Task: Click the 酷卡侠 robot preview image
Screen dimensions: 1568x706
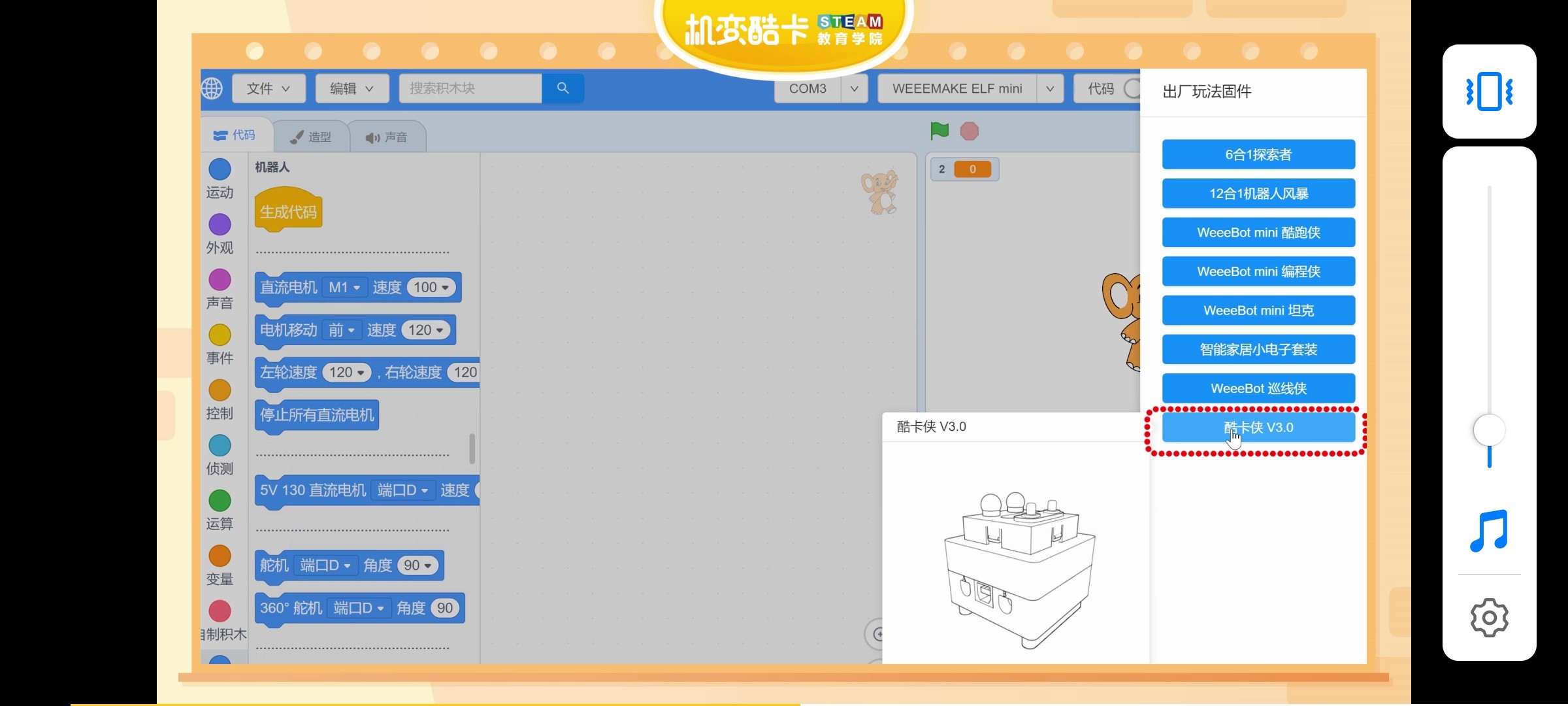Action: (1020, 571)
